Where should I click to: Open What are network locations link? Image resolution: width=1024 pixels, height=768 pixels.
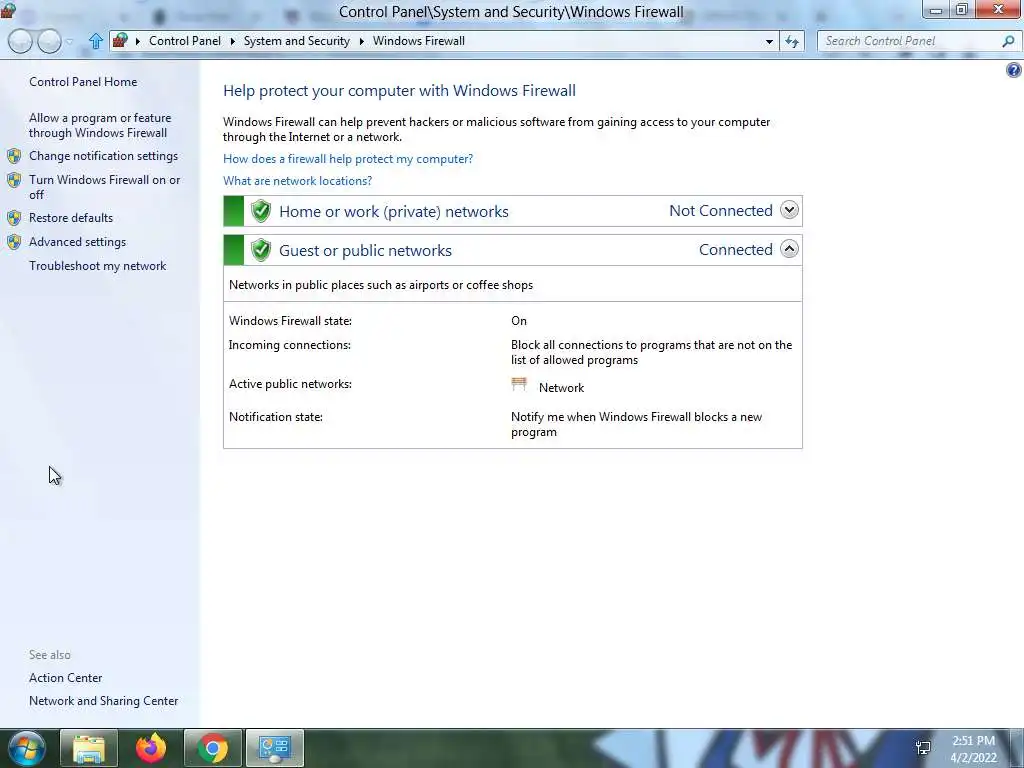click(x=297, y=181)
